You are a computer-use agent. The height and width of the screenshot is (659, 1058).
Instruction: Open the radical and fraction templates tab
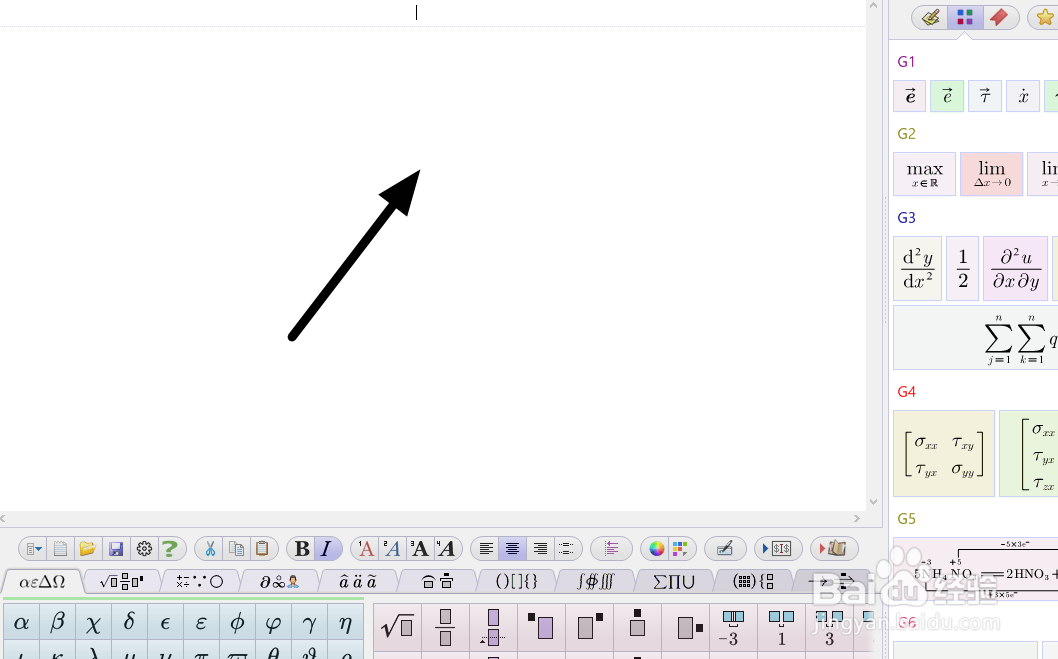(x=121, y=581)
